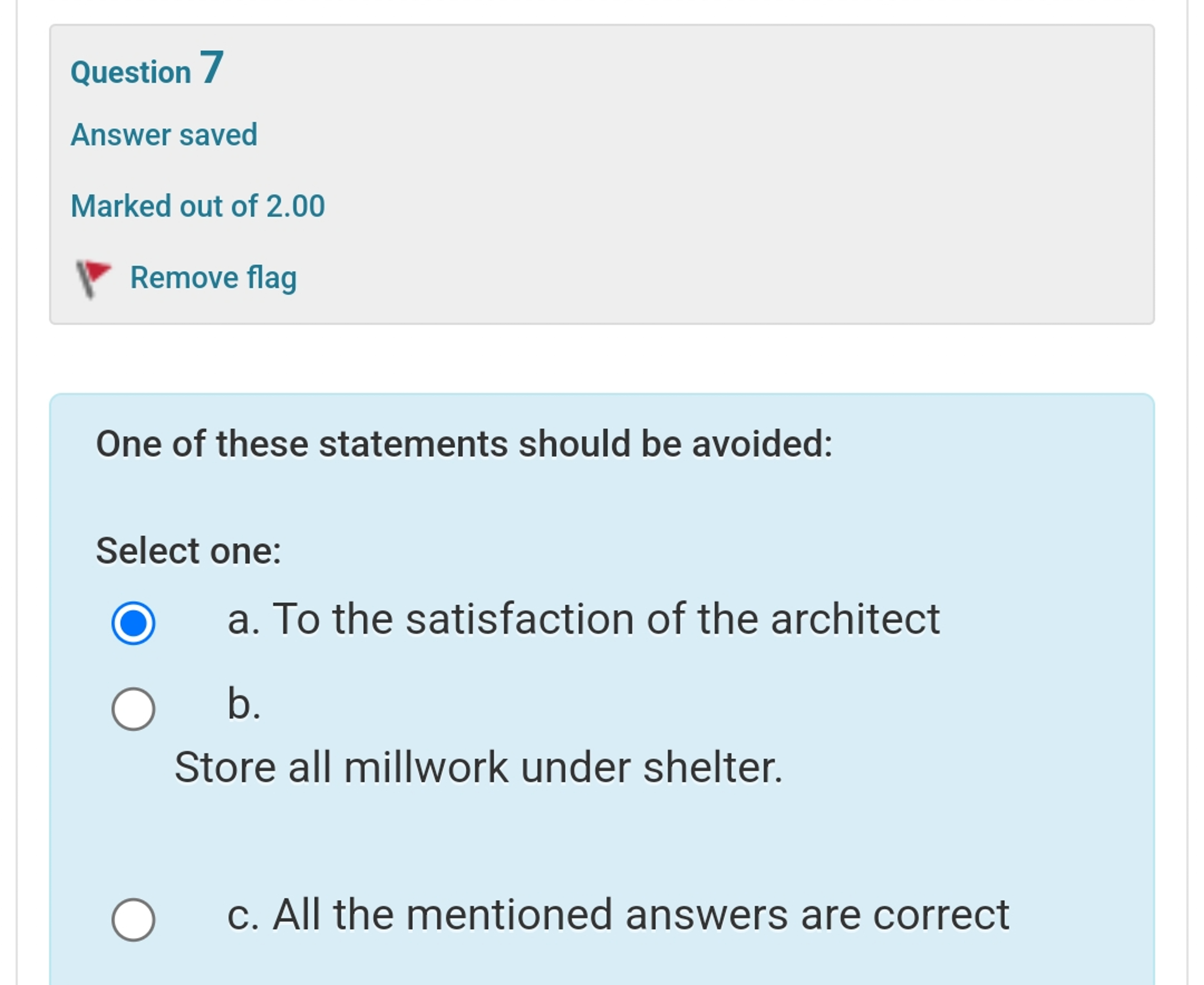The image size is (1204, 985).
Task: Click Marked out of 2.00 text
Action: pyautogui.click(x=198, y=206)
